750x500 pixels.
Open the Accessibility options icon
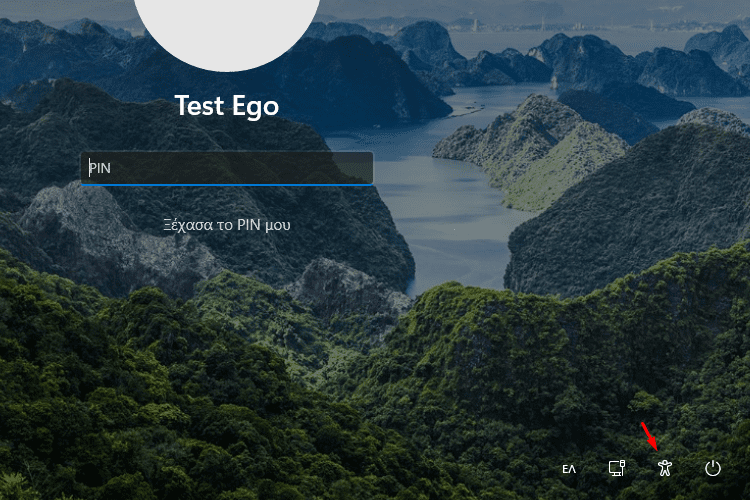pos(664,468)
